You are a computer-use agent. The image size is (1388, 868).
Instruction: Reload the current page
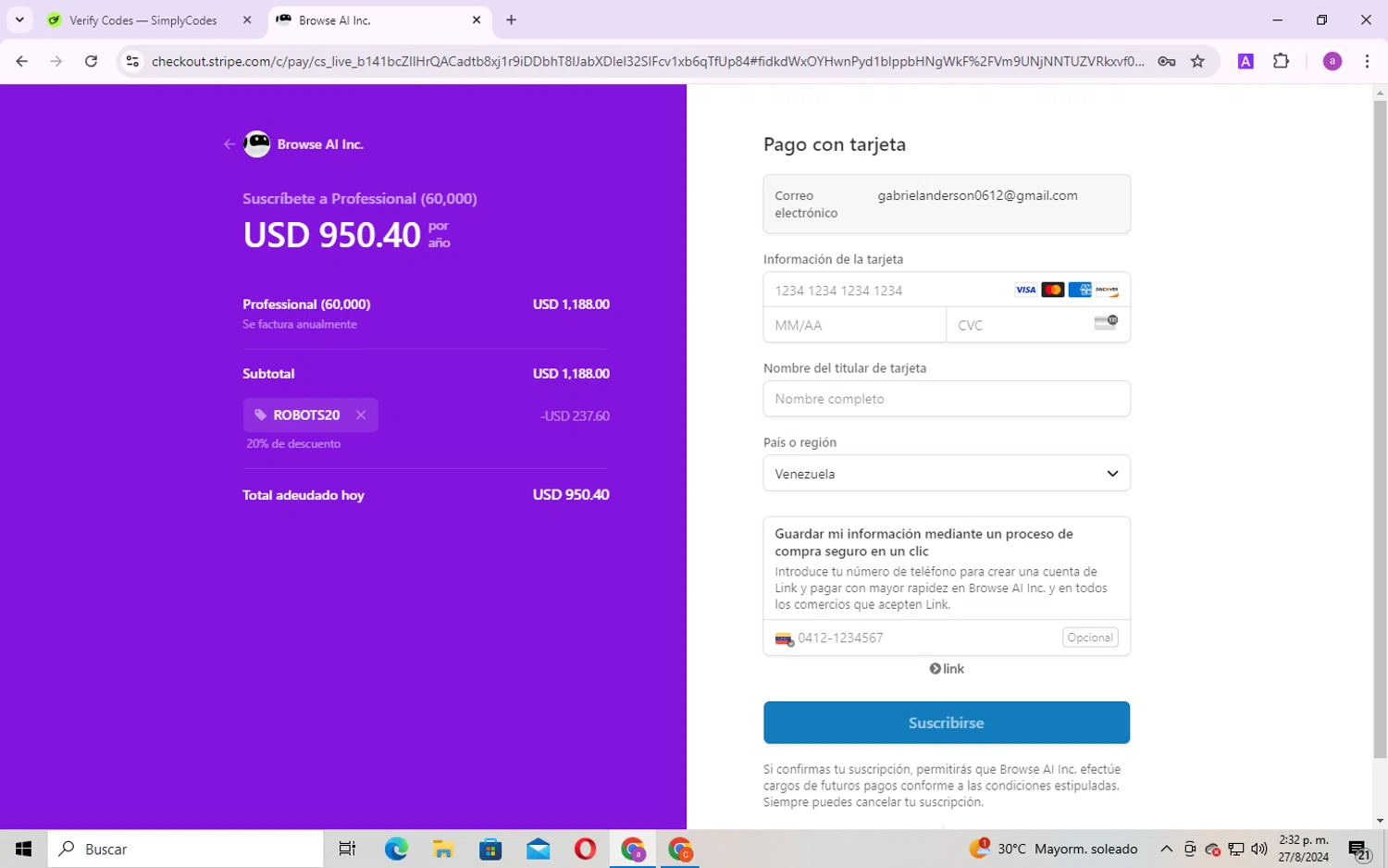pyautogui.click(x=91, y=61)
